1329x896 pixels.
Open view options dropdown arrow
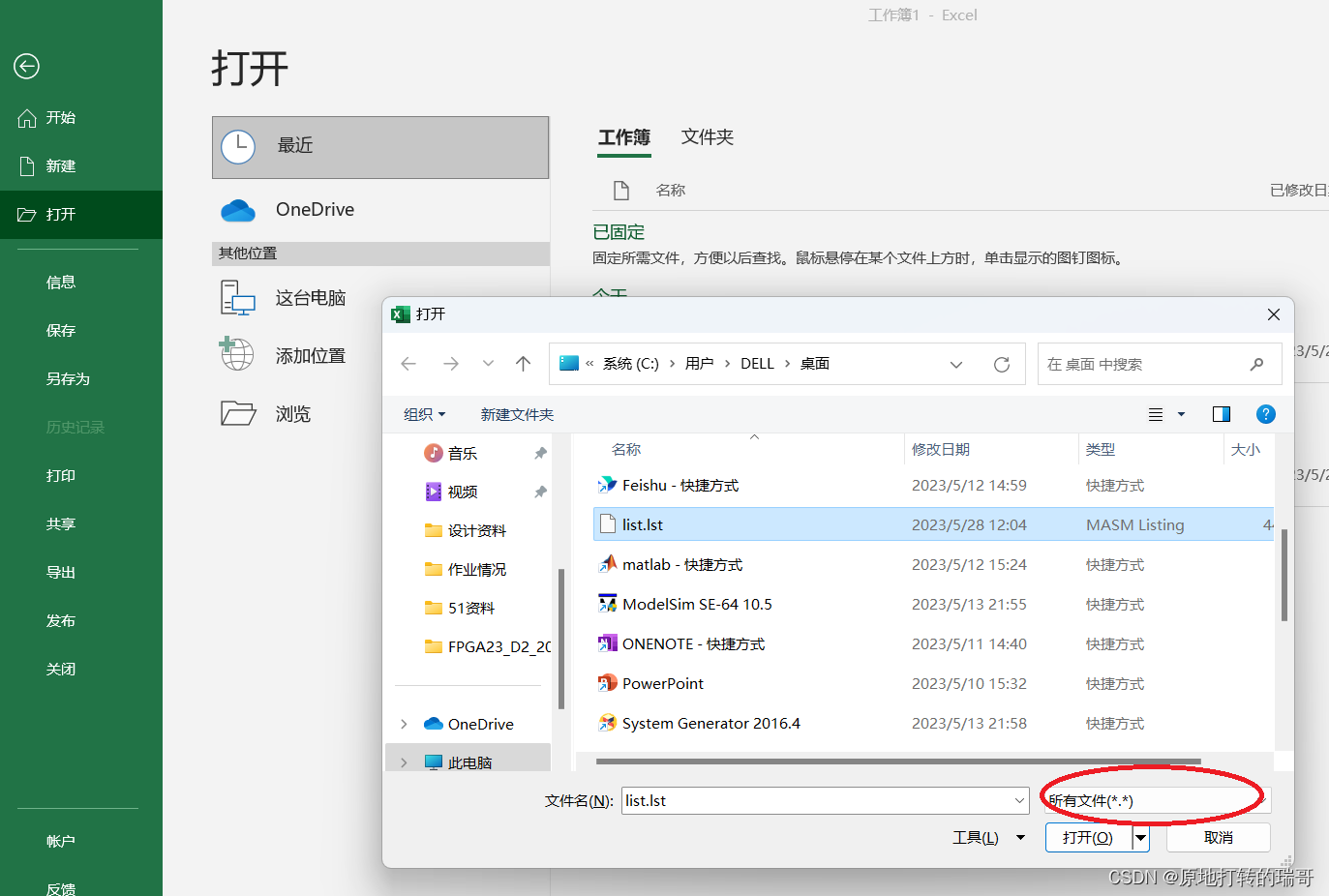(1181, 414)
